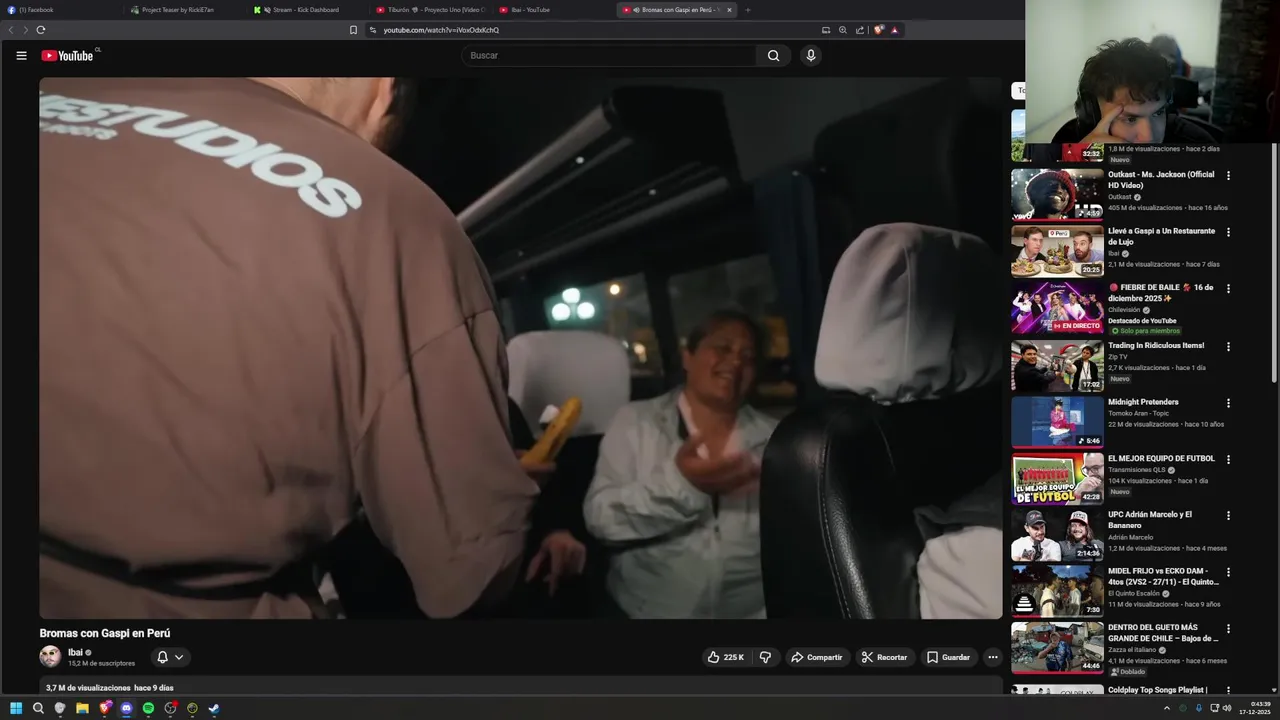Open Spotify from the taskbar
Viewport: 1280px width, 720px height.
tap(148, 708)
